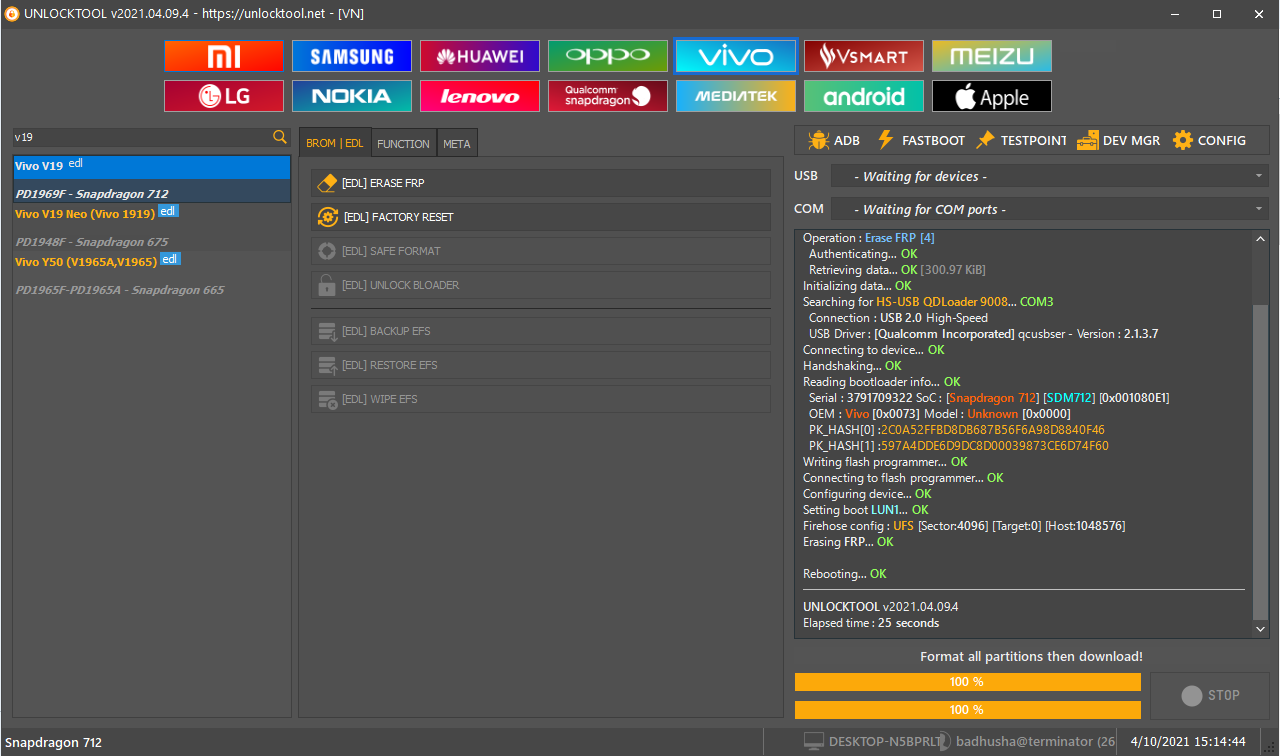Click the search magnifier icon
This screenshot has width=1280, height=756.
pos(280,137)
